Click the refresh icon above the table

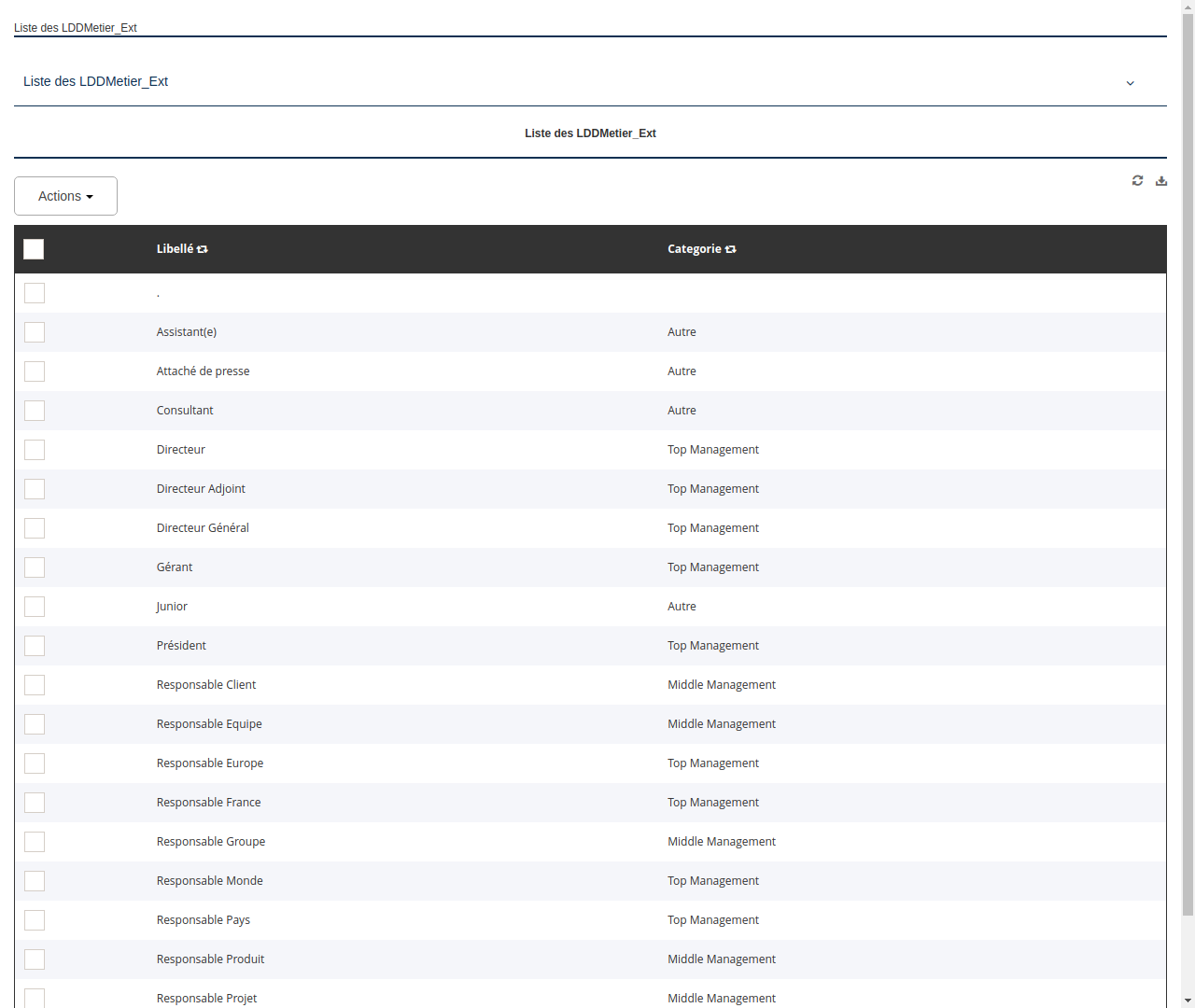point(1137,180)
